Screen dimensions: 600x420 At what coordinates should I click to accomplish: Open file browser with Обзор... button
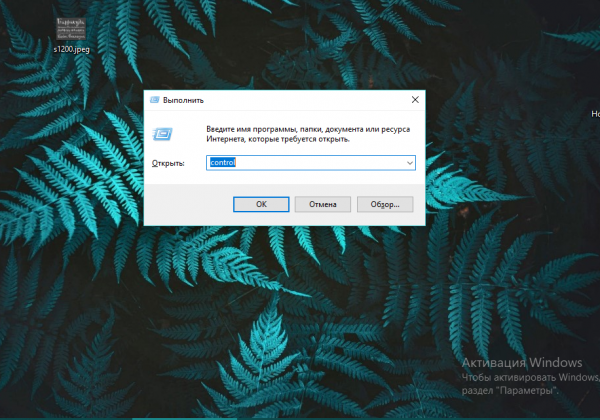coord(385,204)
